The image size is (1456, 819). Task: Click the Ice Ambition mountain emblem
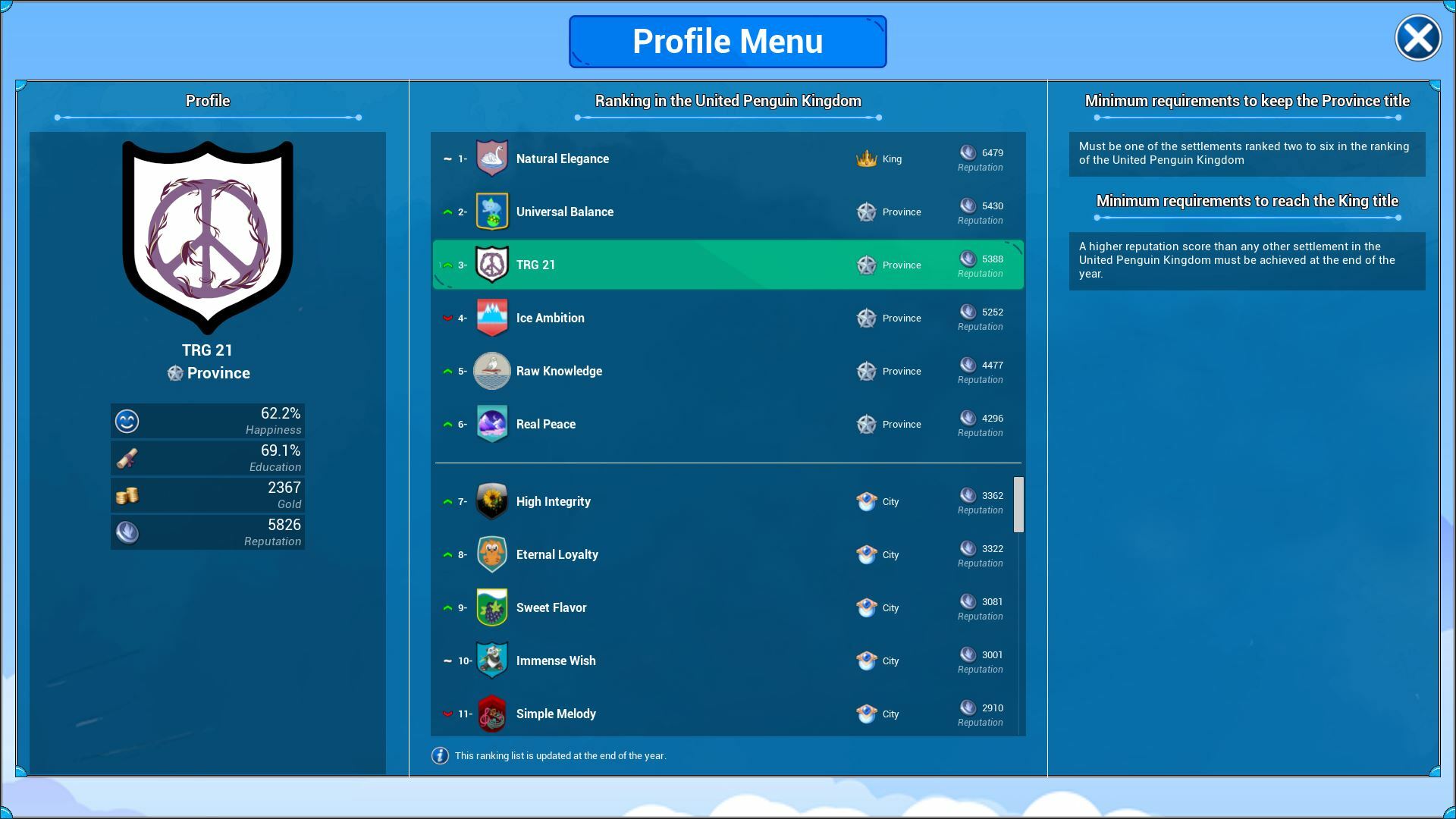point(491,318)
